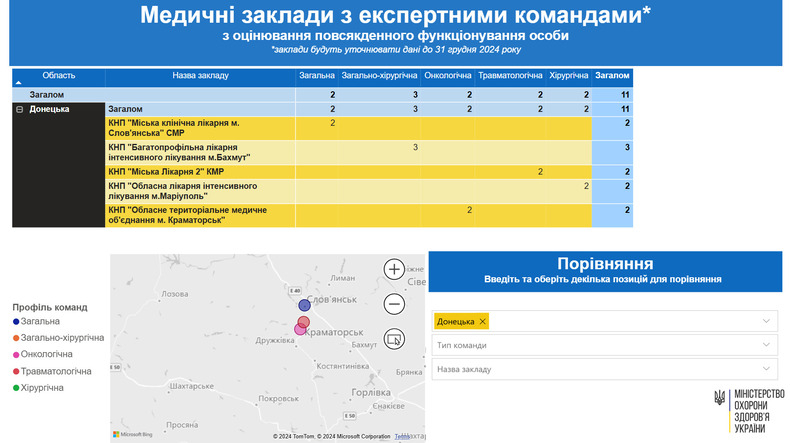Select the Травматологічна red legend dot
This screenshot has width=790, height=443.
coord(16,371)
